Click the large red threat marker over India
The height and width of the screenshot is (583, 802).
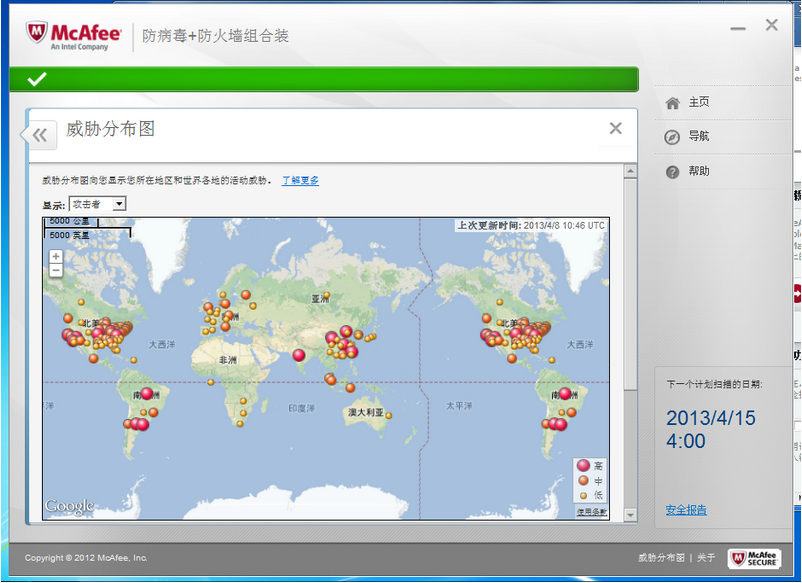[298, 355]
